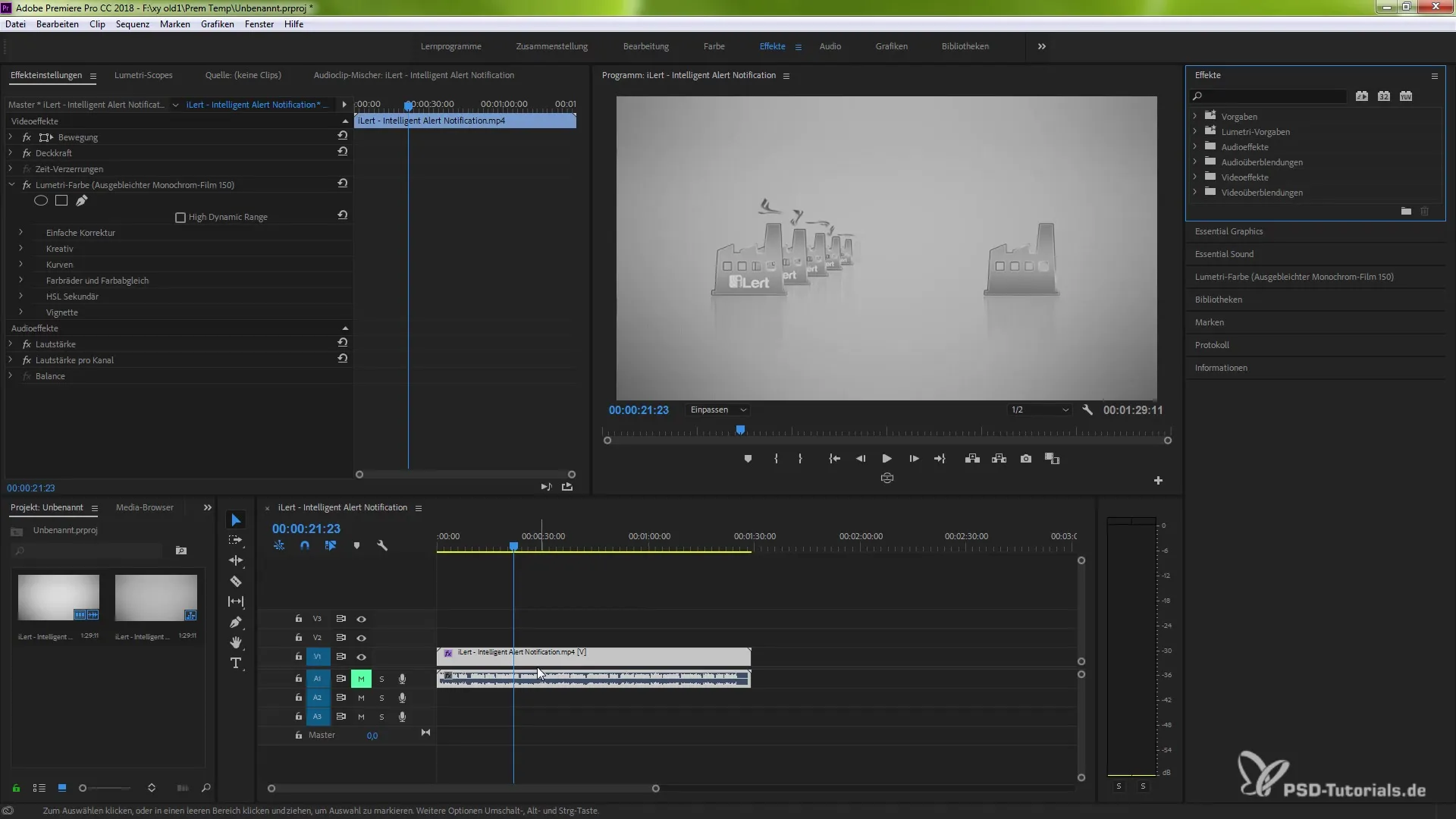1456x819 pixels.
Task: Select the Selection tool arrow
Action: pos(236,519)
